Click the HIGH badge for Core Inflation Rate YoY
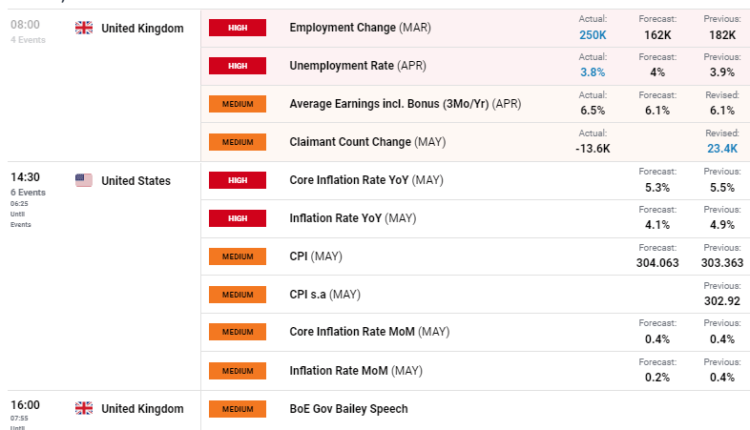This screenshot has width=750, height=430. (238, 181)
